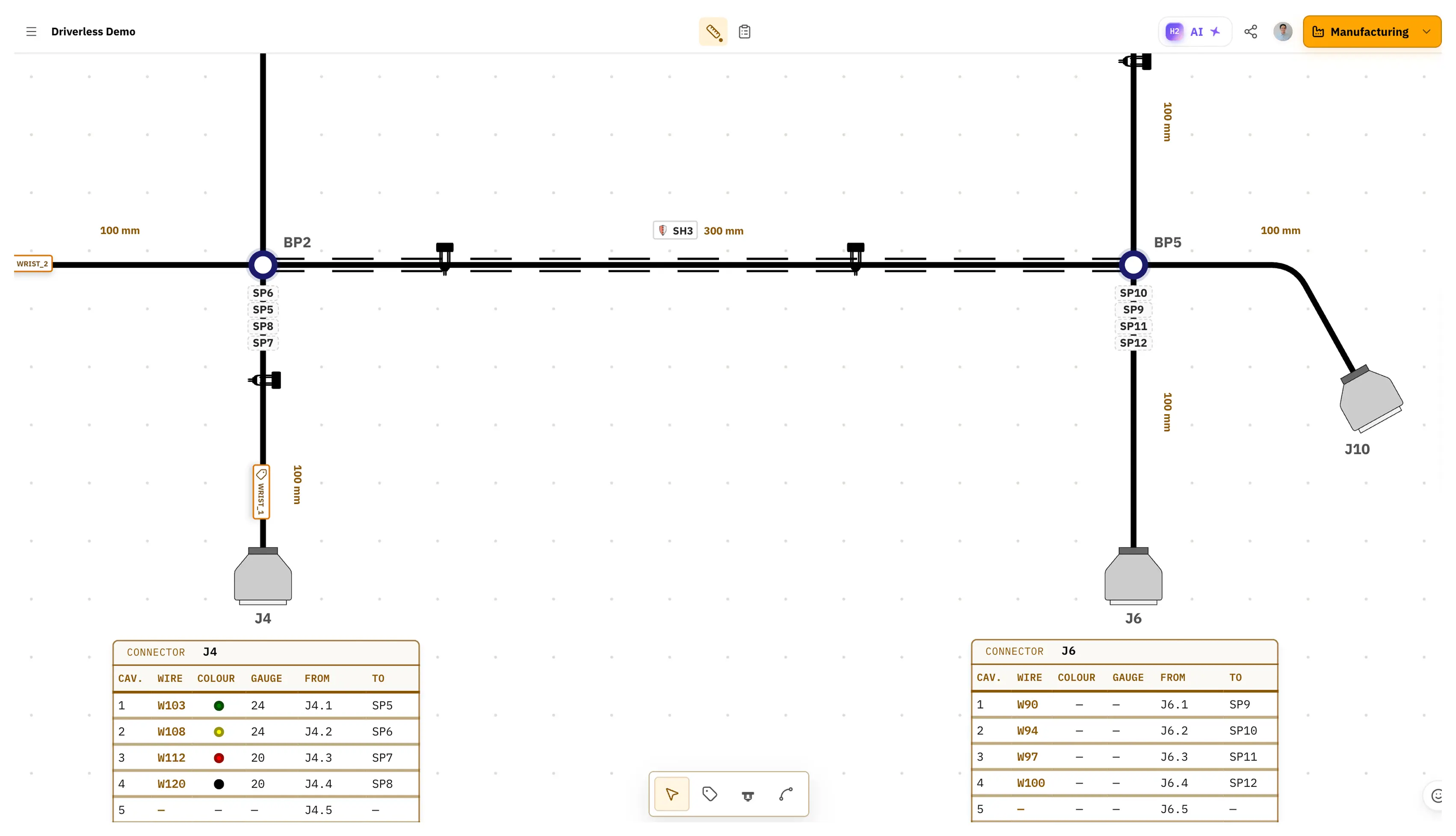1456x836 pixels.
Task: Select the SH3 shield label
Action: (x=675, y=230)
